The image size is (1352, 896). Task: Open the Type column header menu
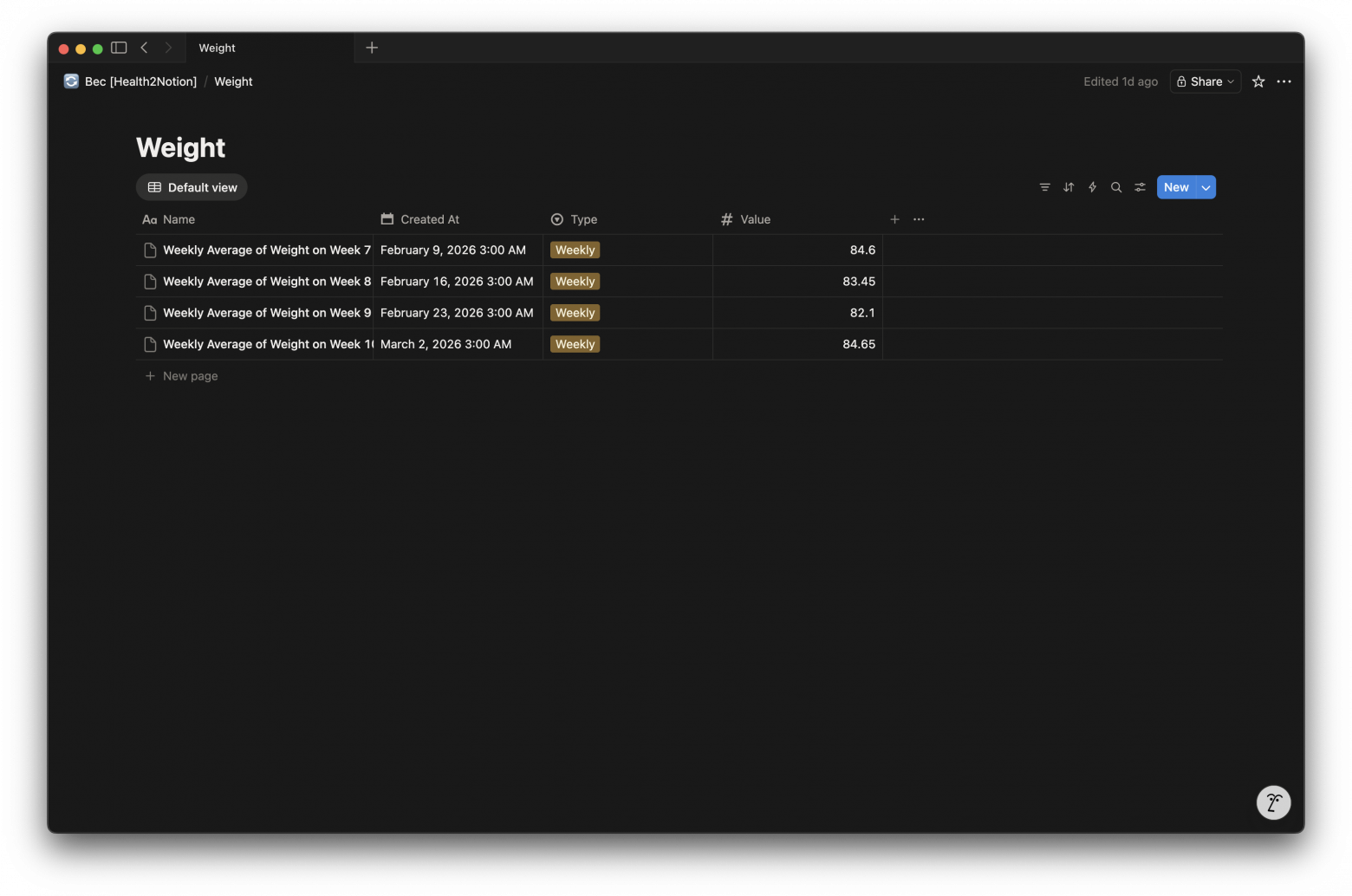pos(583,219)
